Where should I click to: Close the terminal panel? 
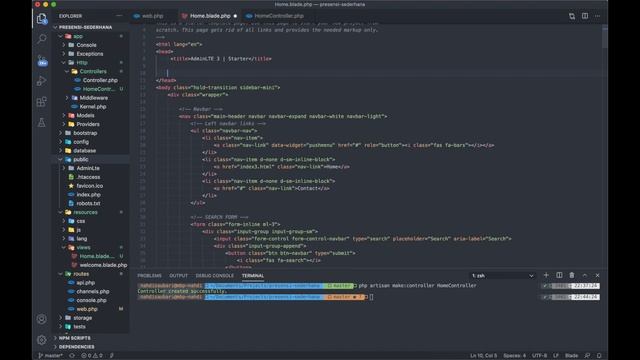coord(598,275)
